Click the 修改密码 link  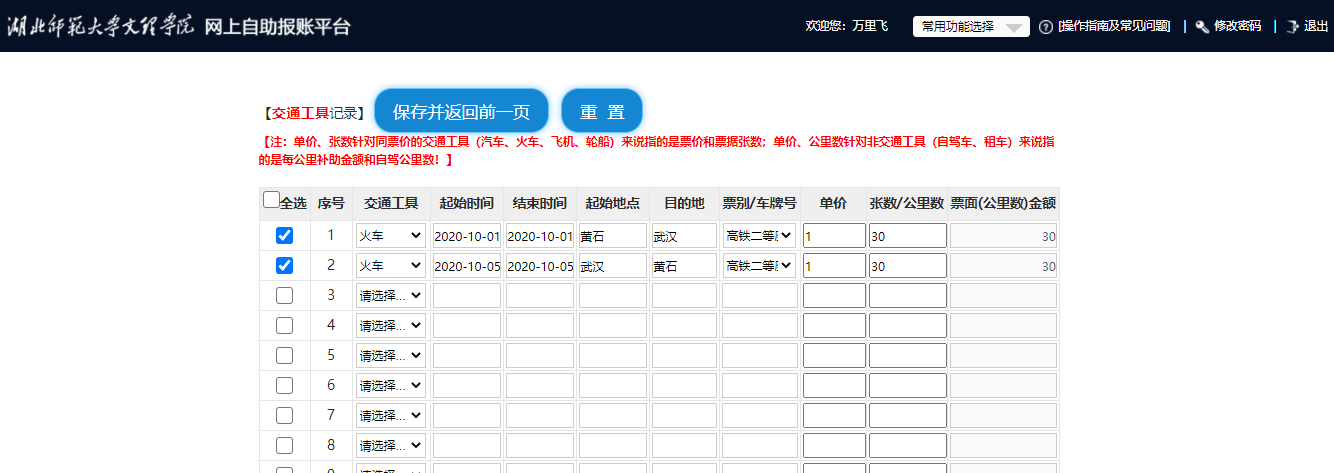point(1237,27)
